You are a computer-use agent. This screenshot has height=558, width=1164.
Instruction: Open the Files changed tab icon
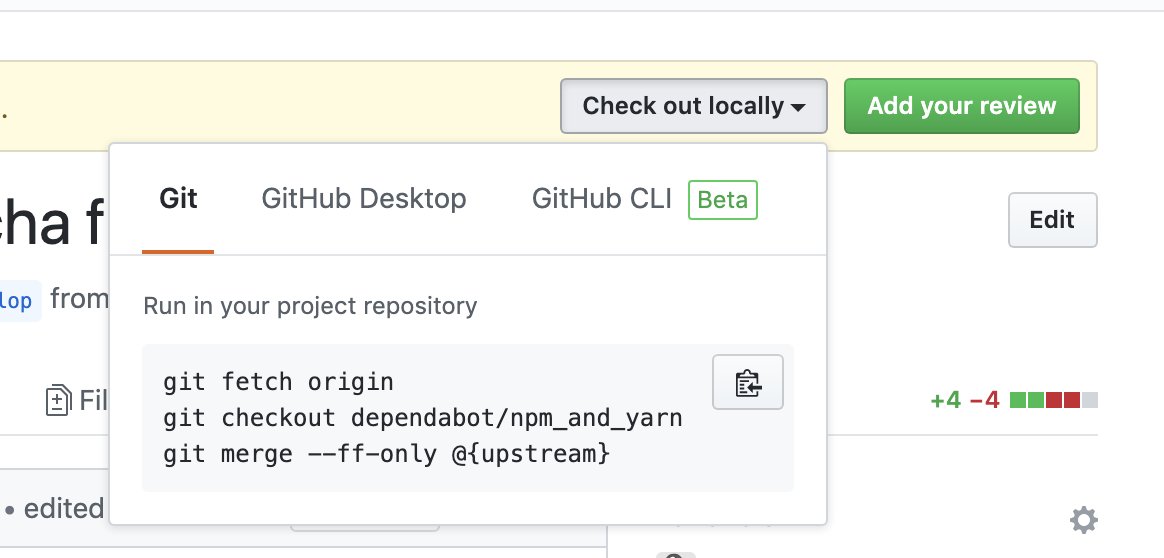click(x=58, y=401)
